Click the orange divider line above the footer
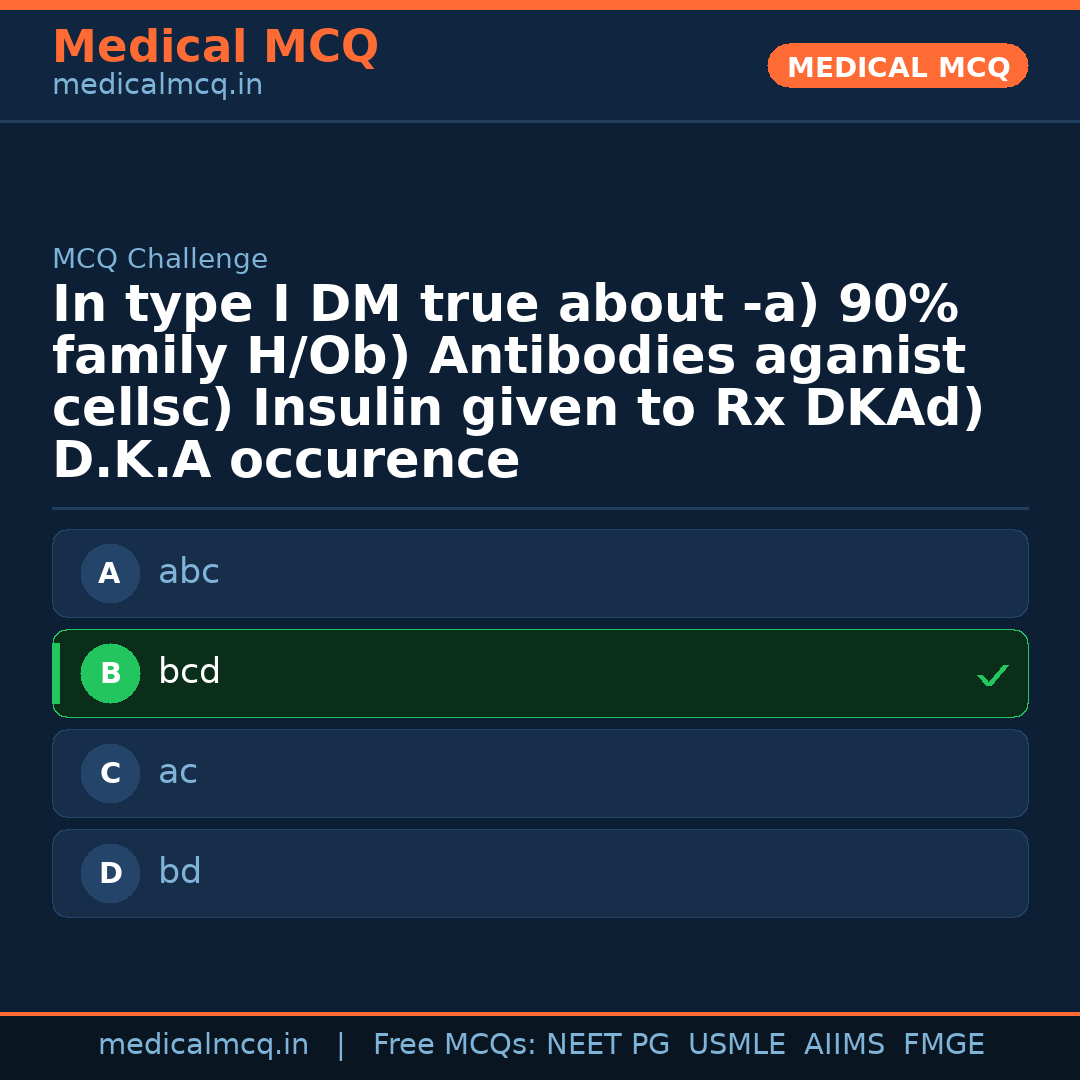The width and height of the screenshot is (1080, 1080). click(x=540, y=1012)
